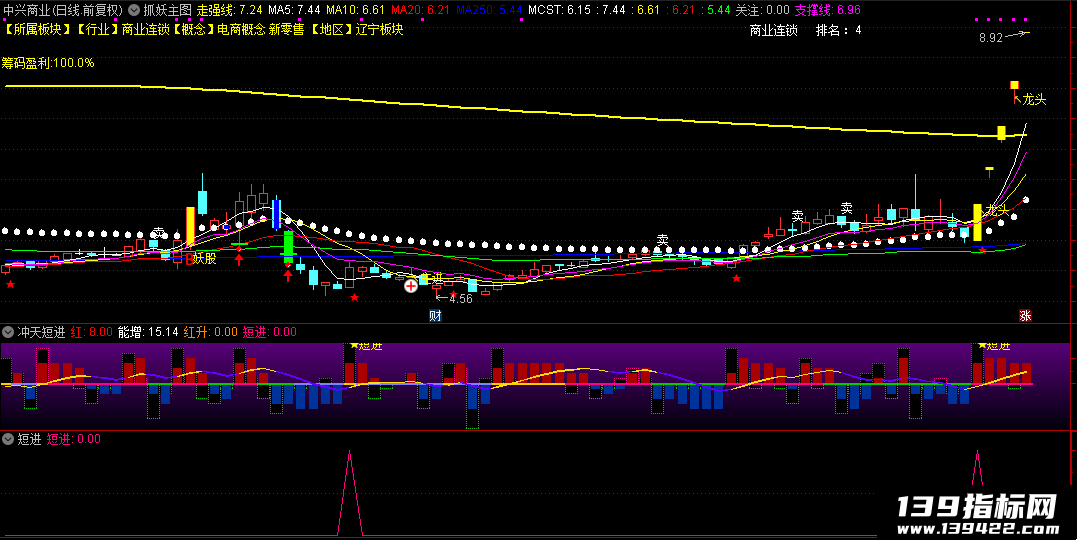Click the 电商概念 concept link
1077x540 pixels.
click(x=241, y=30)
